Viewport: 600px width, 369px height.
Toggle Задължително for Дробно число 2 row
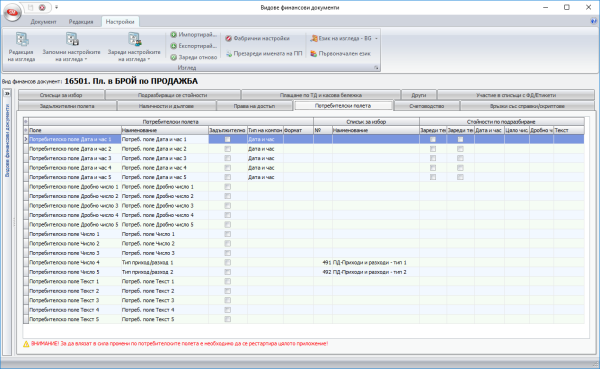tap(228, 196)
